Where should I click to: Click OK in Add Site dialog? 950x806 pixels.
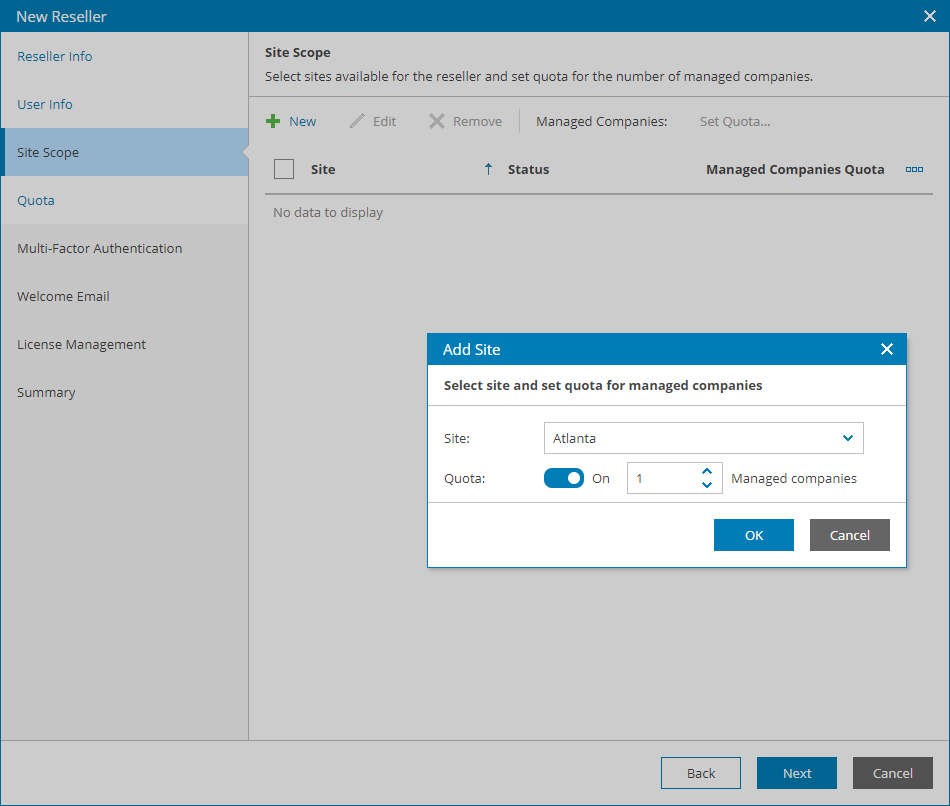(x=754, y=535)
